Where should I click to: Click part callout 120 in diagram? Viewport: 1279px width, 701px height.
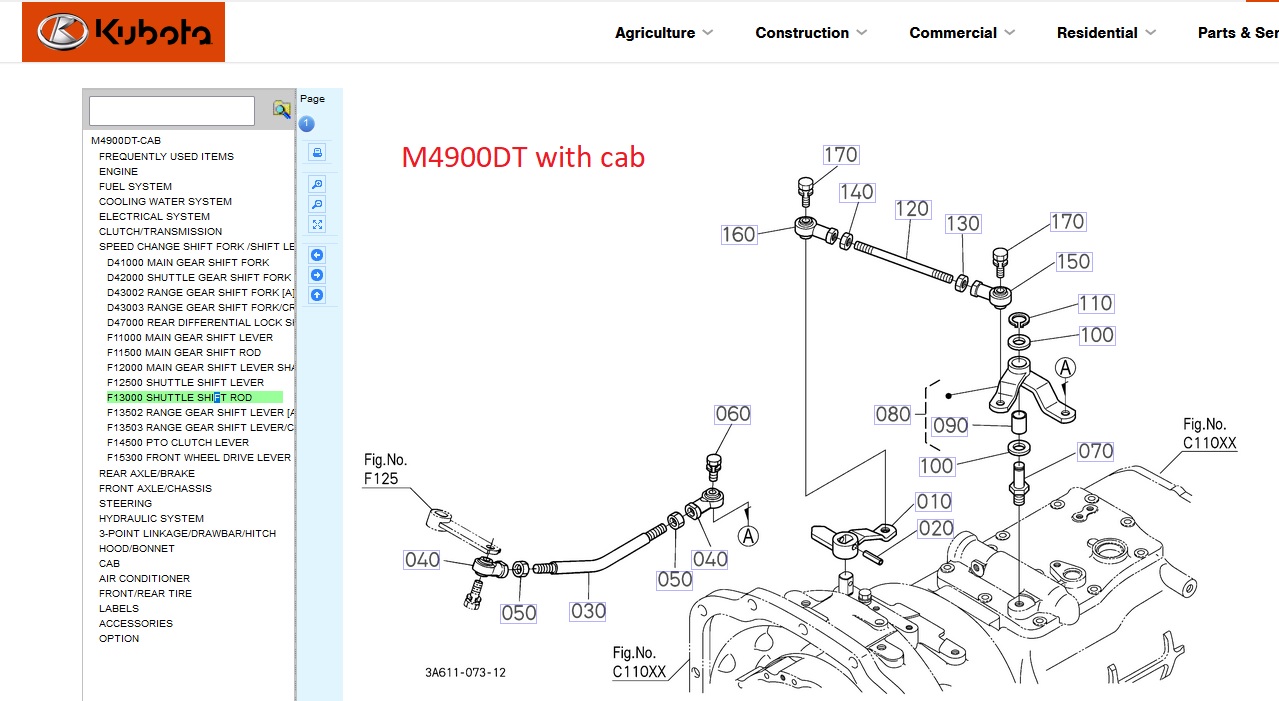[x=912, y=209]
